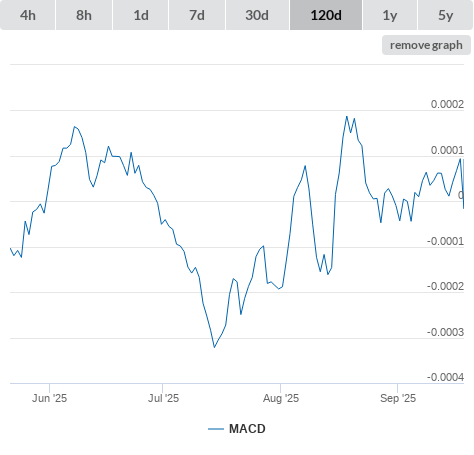Click the Aug '25 axis label

pos(281,398)
